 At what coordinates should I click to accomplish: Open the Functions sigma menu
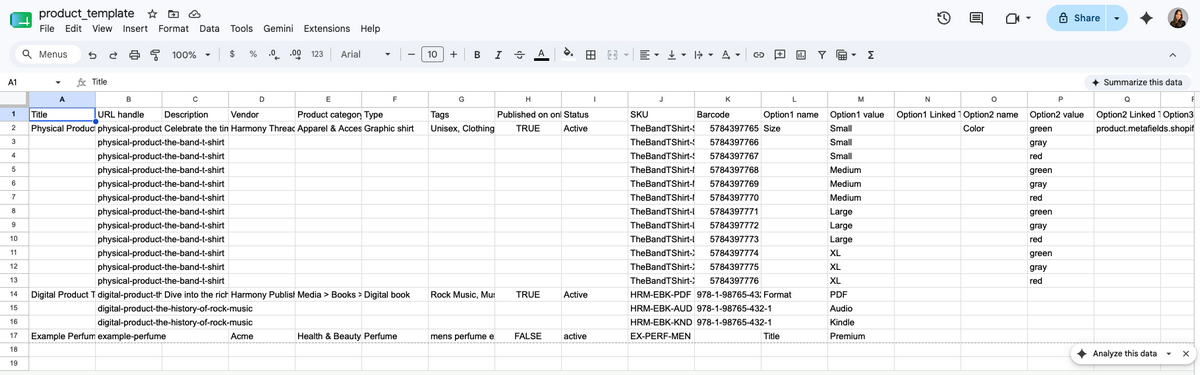coord(871,55)
